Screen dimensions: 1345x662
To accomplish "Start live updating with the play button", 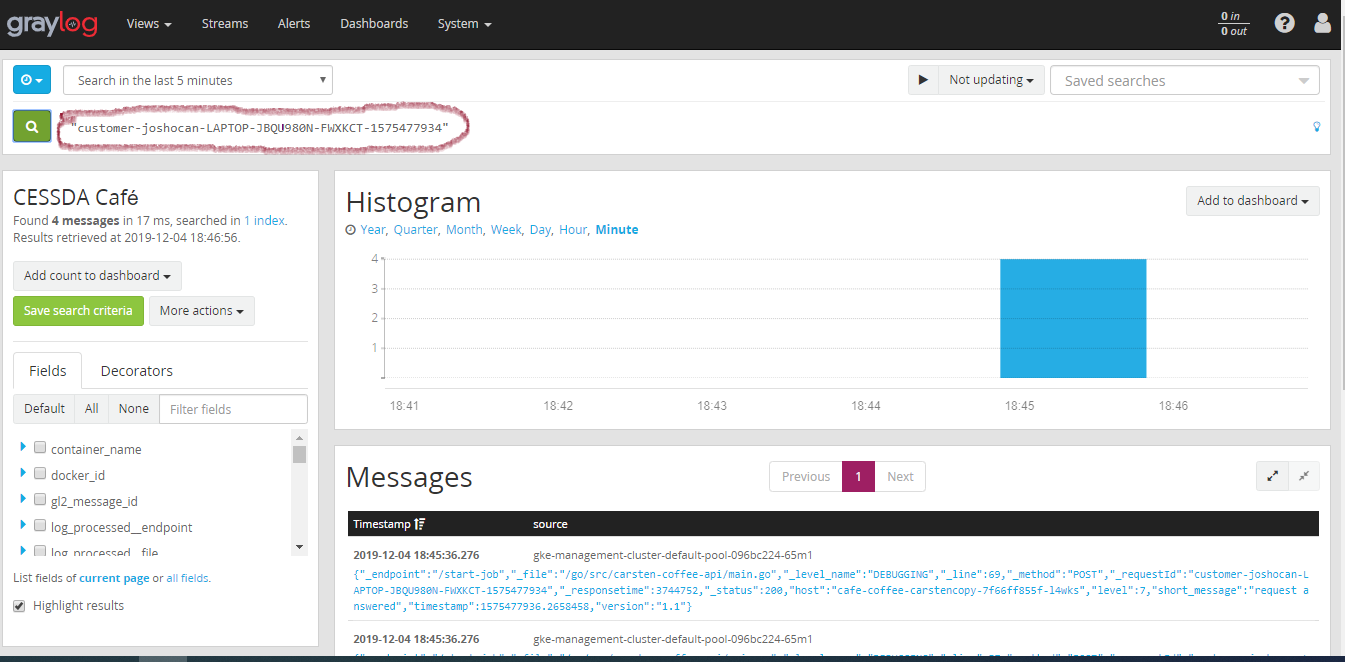I will point(923,80).
